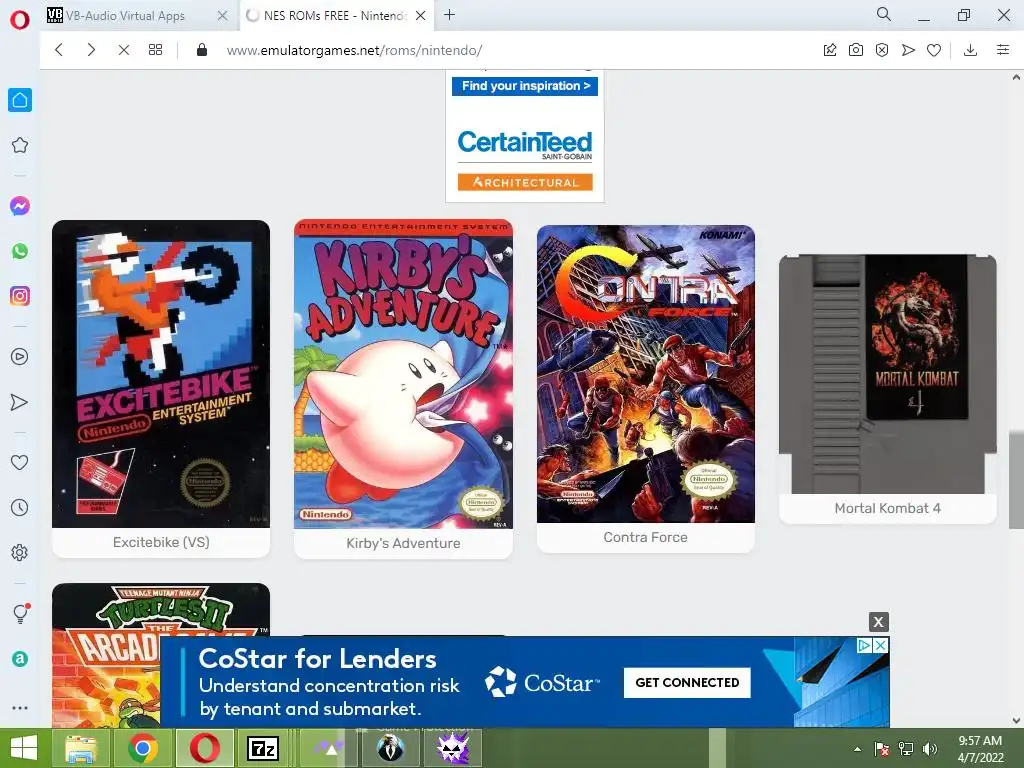Viewport: 1024px width, 768px height.
Task: Go back to the previous page
Action: pyautogui.click(x=59, y=50)
